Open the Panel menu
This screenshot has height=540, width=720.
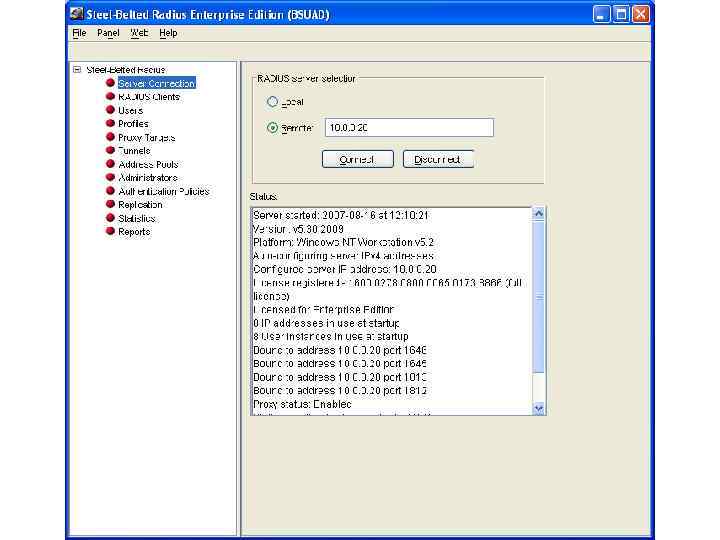point(108,33)
